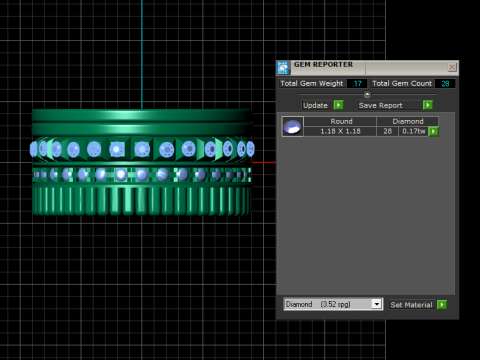Click the Gem Reporter logo icon
This screenshot has height=360, width=480.
(283, 68)
